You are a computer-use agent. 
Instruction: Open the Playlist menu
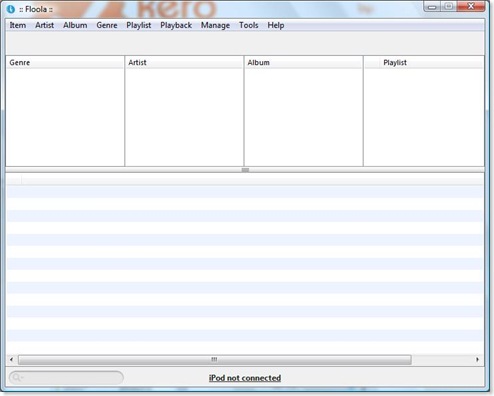[x=139, y=25]
